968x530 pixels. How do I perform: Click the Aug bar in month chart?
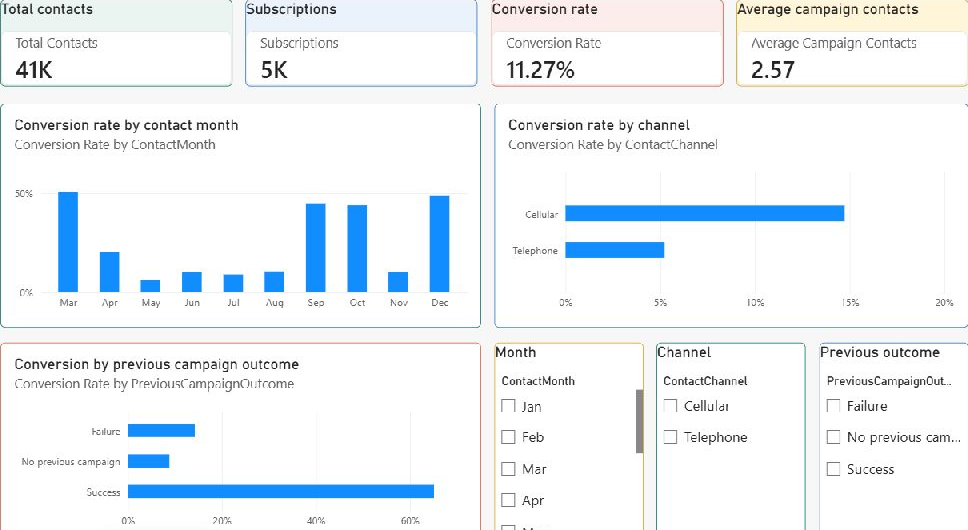(274, 281)
